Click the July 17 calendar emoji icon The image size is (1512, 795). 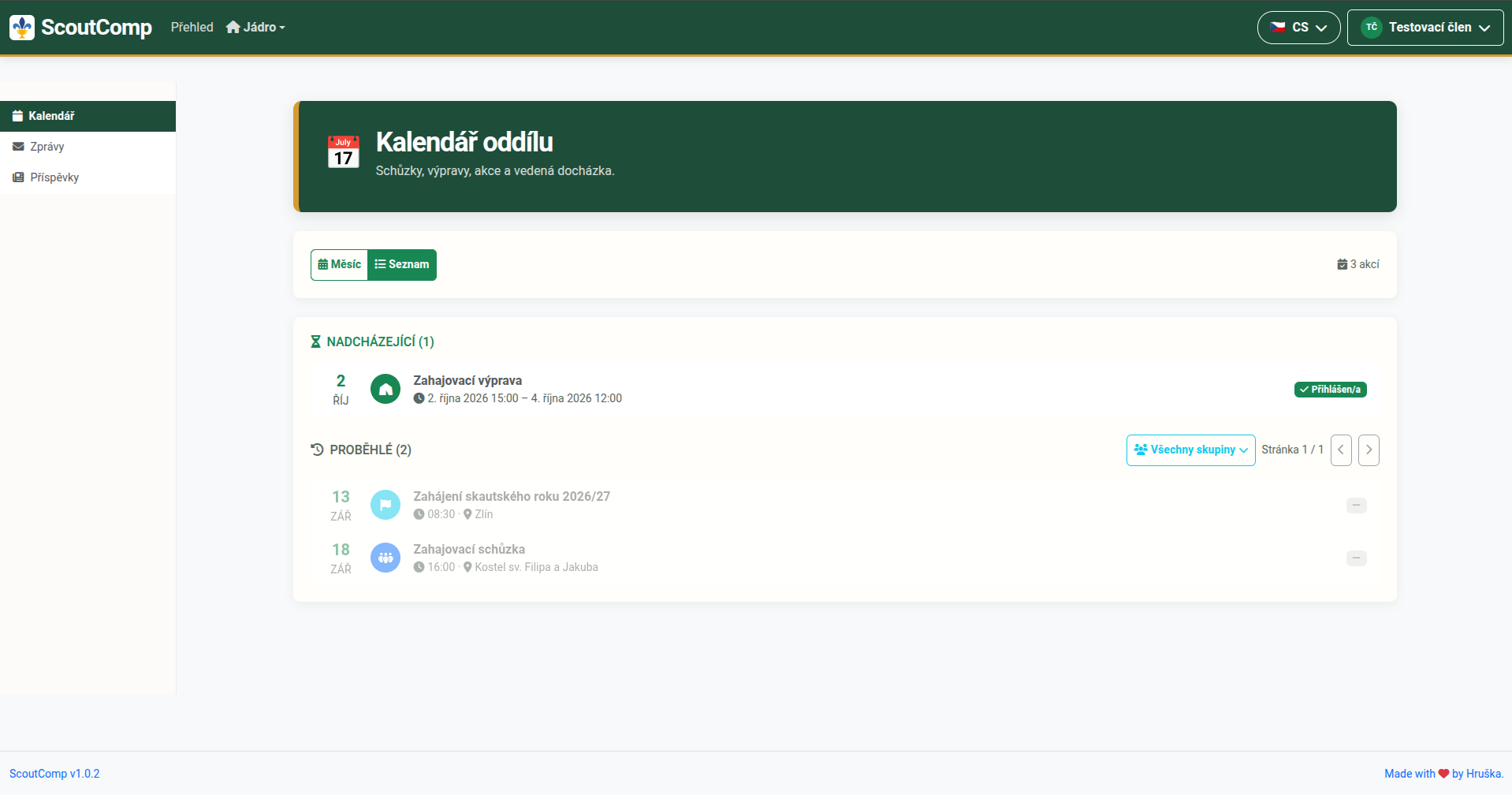(x=344, y=151)
